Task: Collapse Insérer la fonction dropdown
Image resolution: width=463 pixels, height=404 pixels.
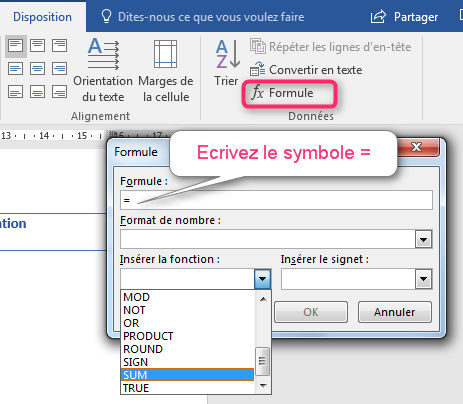Action: coord(262,279)
